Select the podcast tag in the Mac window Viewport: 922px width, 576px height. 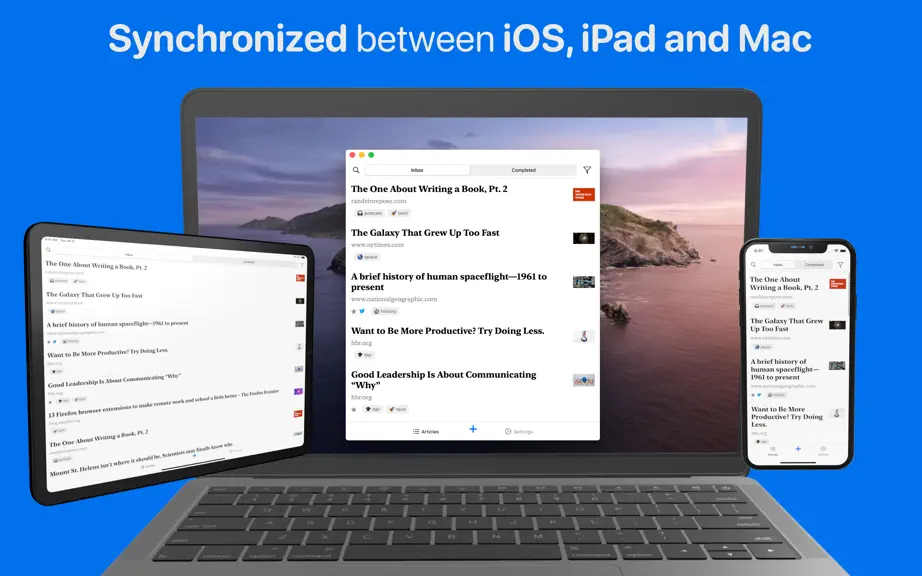[369, 213]
